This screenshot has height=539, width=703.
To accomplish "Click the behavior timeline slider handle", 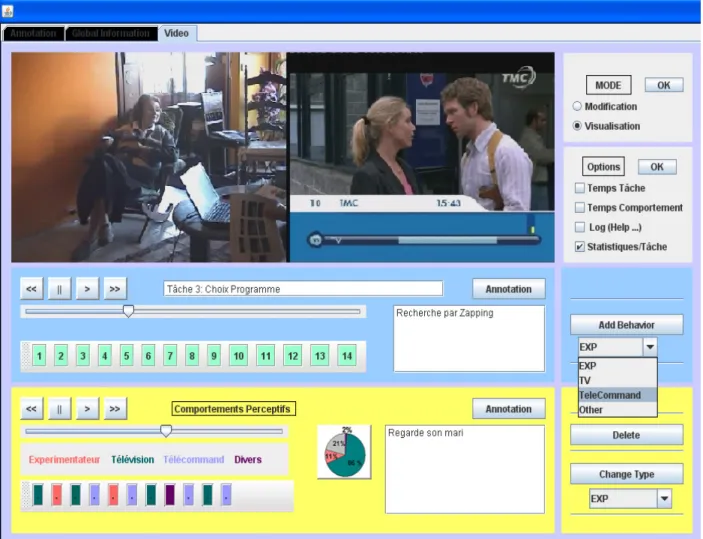I will 166,431.
